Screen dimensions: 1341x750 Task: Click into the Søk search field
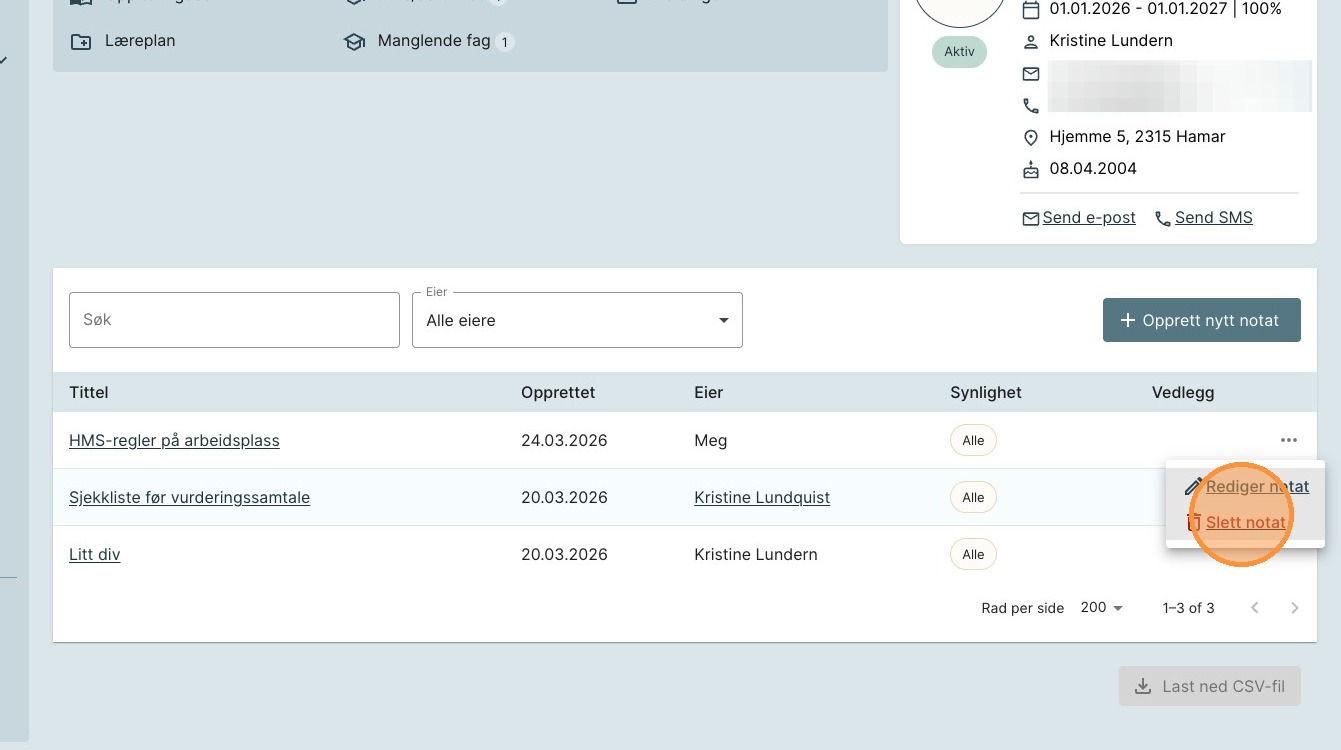(x=234, y=320)
